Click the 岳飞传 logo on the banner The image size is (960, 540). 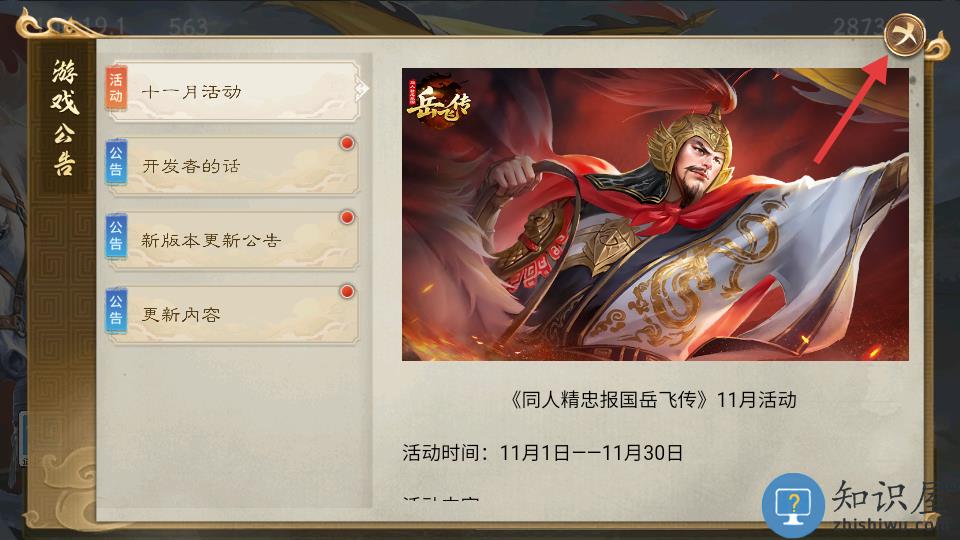[438, 102]
